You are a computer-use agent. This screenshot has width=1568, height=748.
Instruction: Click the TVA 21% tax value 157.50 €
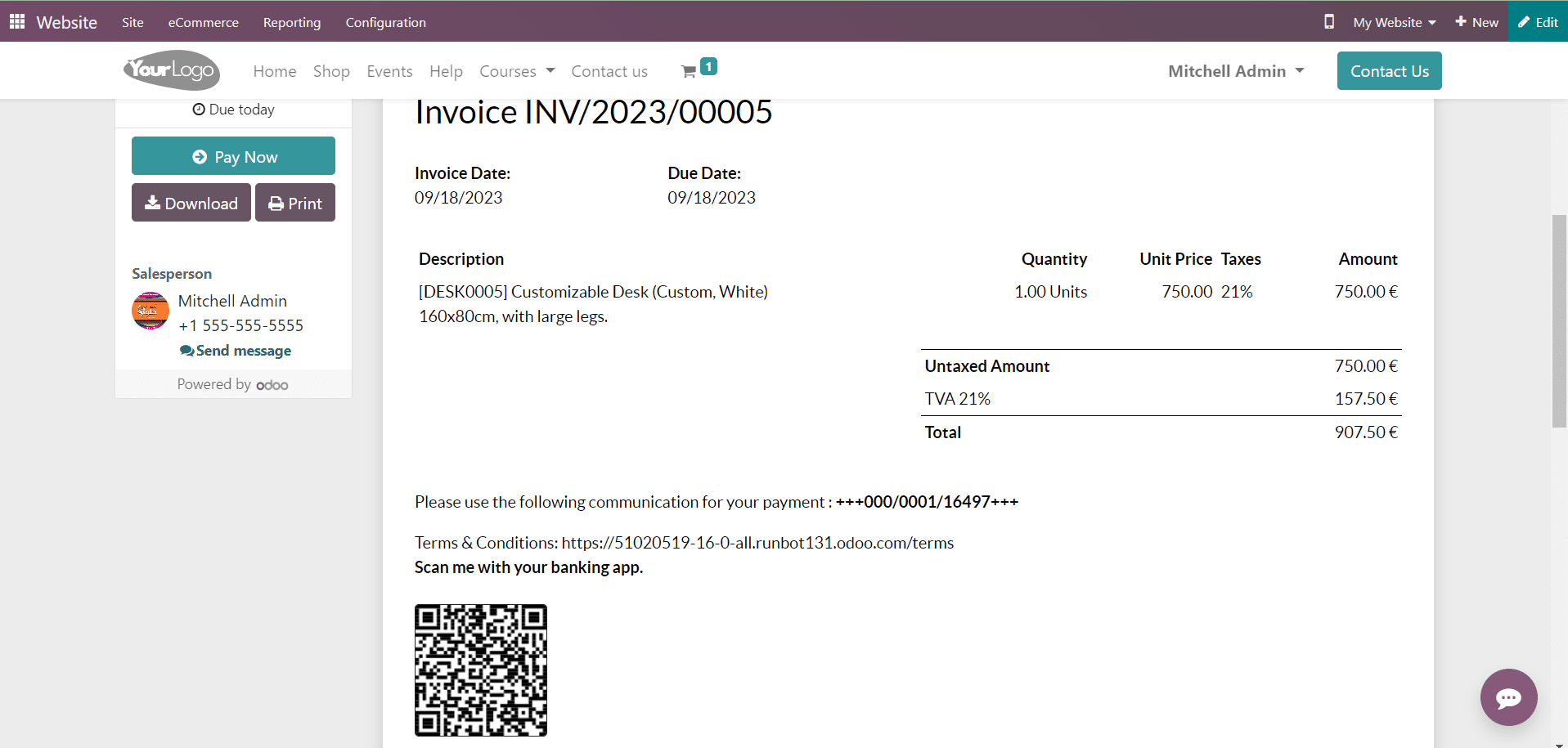point(1366,399)
